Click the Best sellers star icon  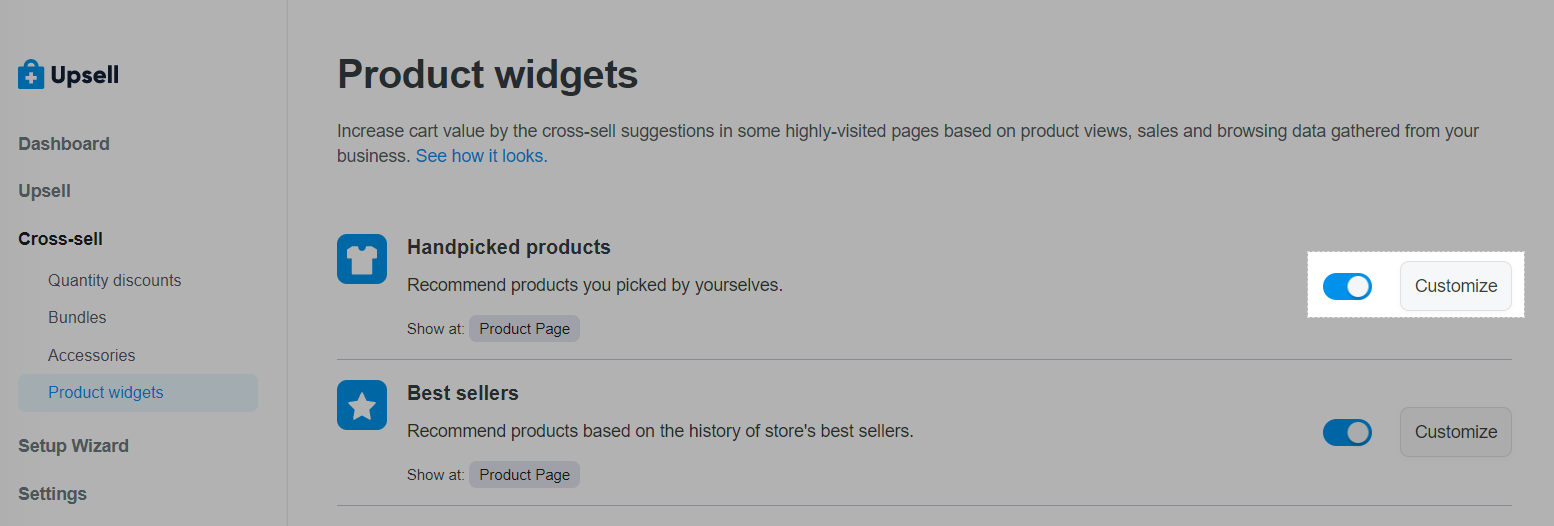click(362, 405)
